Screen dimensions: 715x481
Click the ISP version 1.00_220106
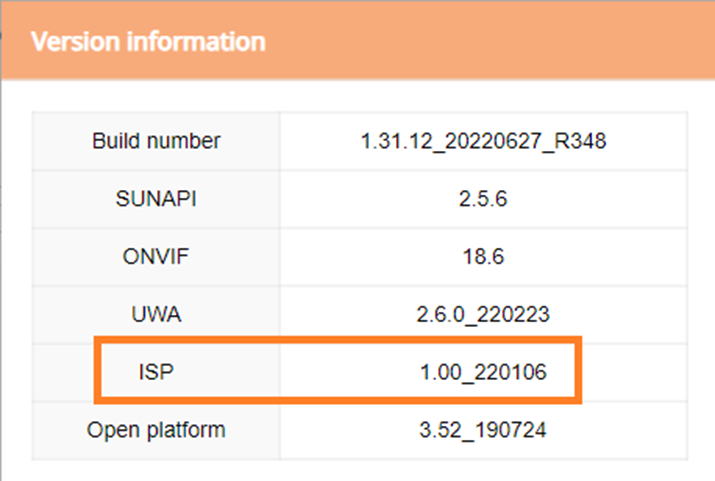pyautogui.click(x=483, y=373)
